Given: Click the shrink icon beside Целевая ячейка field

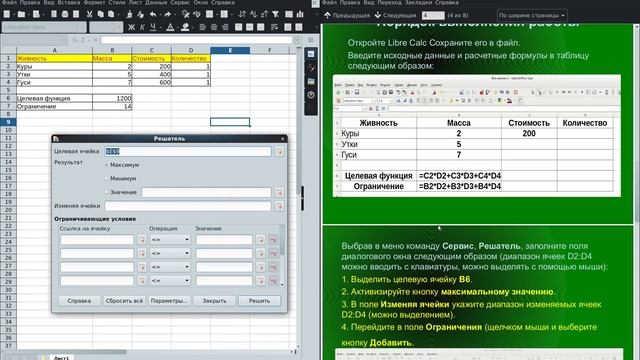Looking at the screenshot, I should (279, 151).
